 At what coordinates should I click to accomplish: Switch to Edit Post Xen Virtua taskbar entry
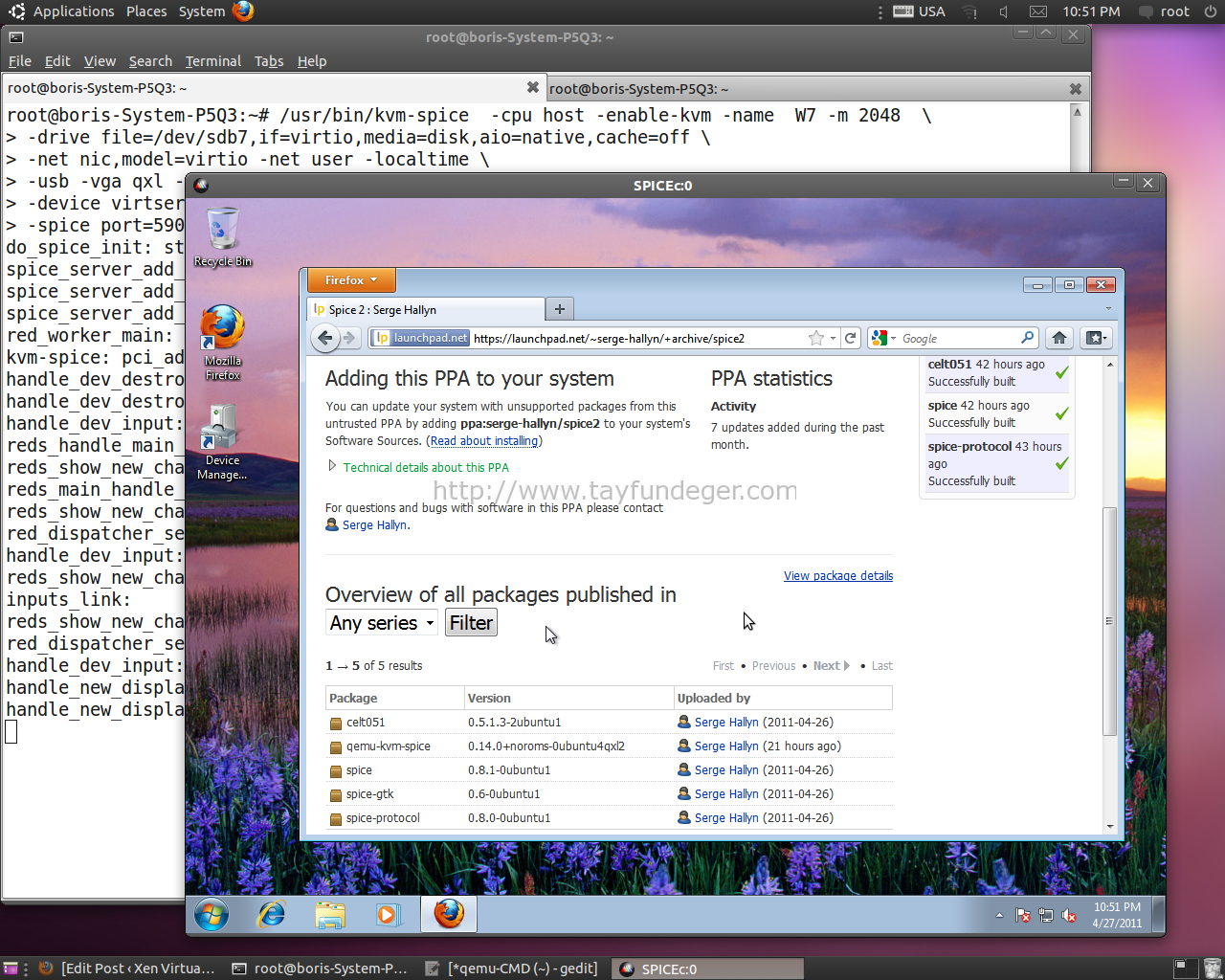(127, 969)
